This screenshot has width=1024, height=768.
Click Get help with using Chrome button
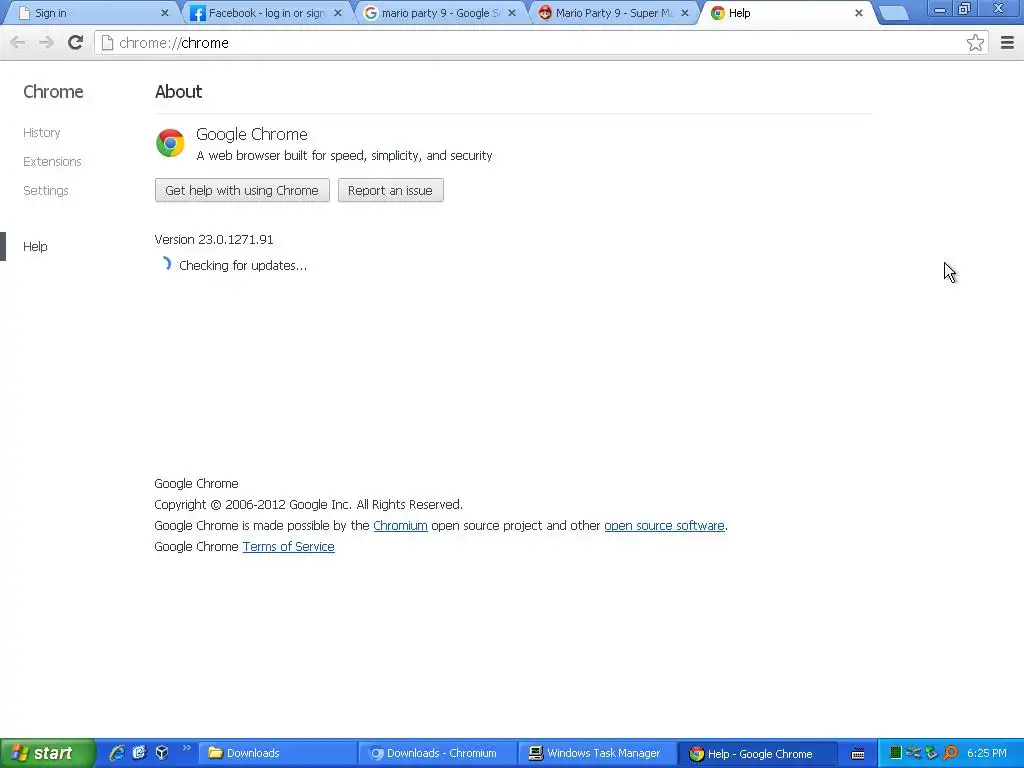242,191
